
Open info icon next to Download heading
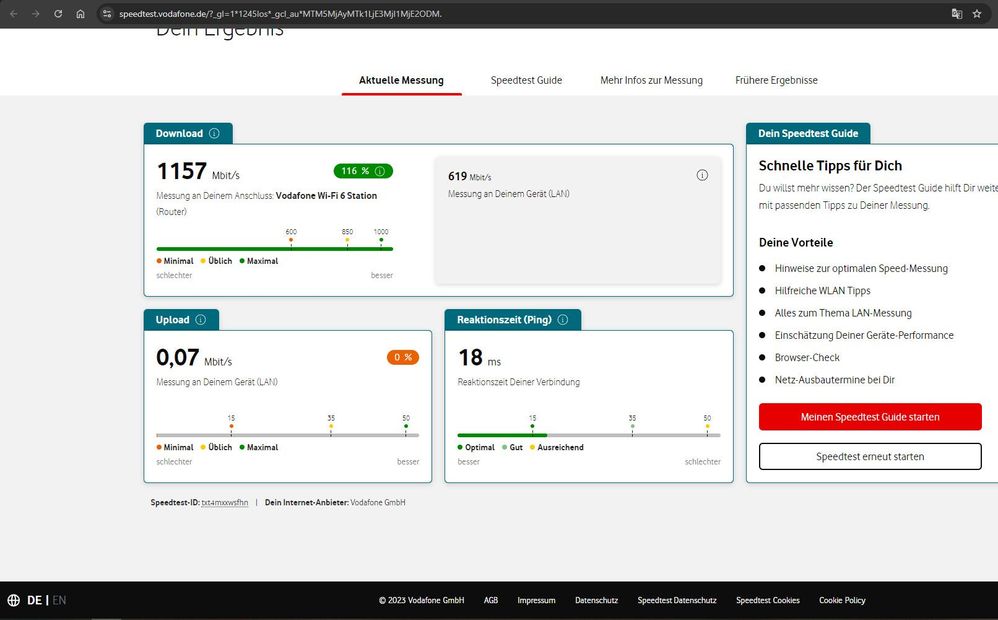point(214,133)
